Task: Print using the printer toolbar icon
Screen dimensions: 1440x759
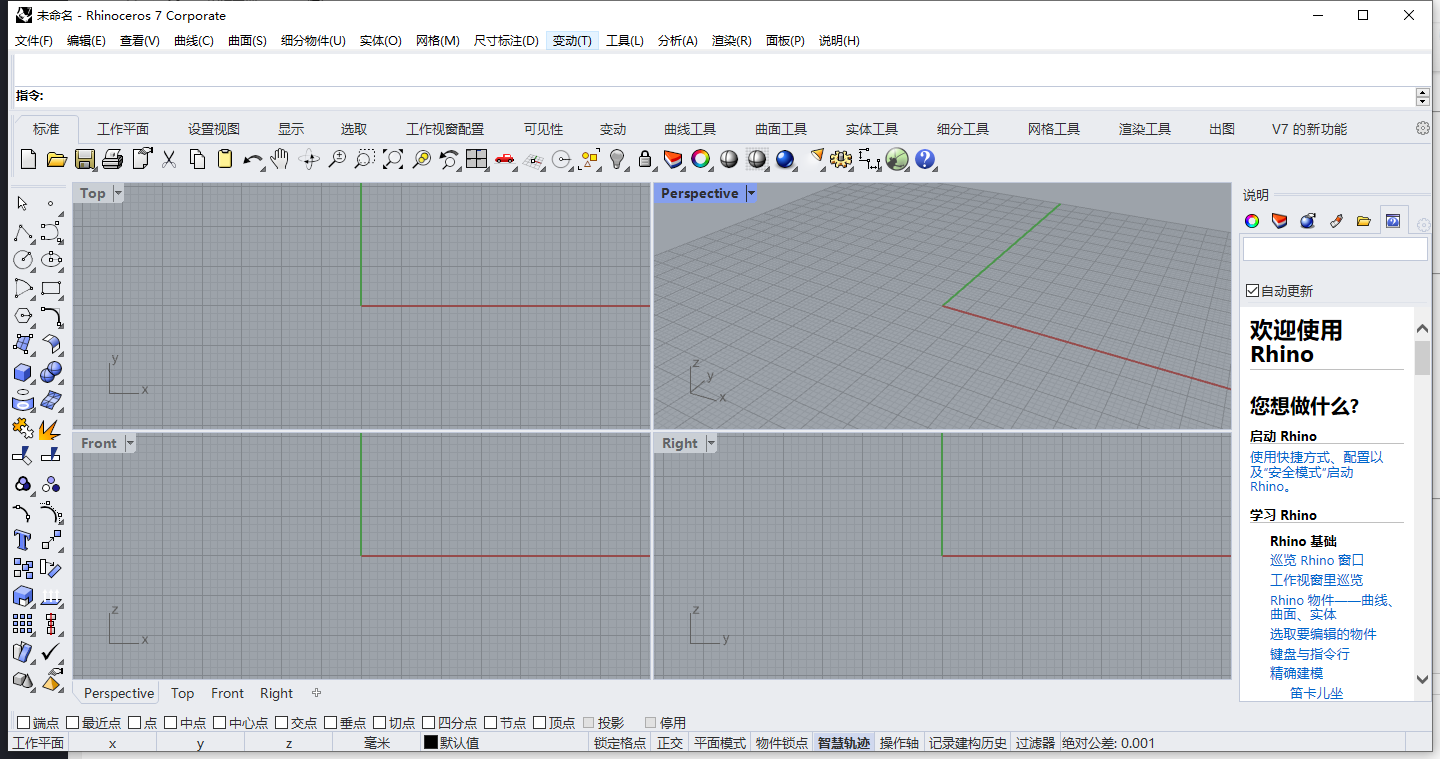Action: coord(113,159)
